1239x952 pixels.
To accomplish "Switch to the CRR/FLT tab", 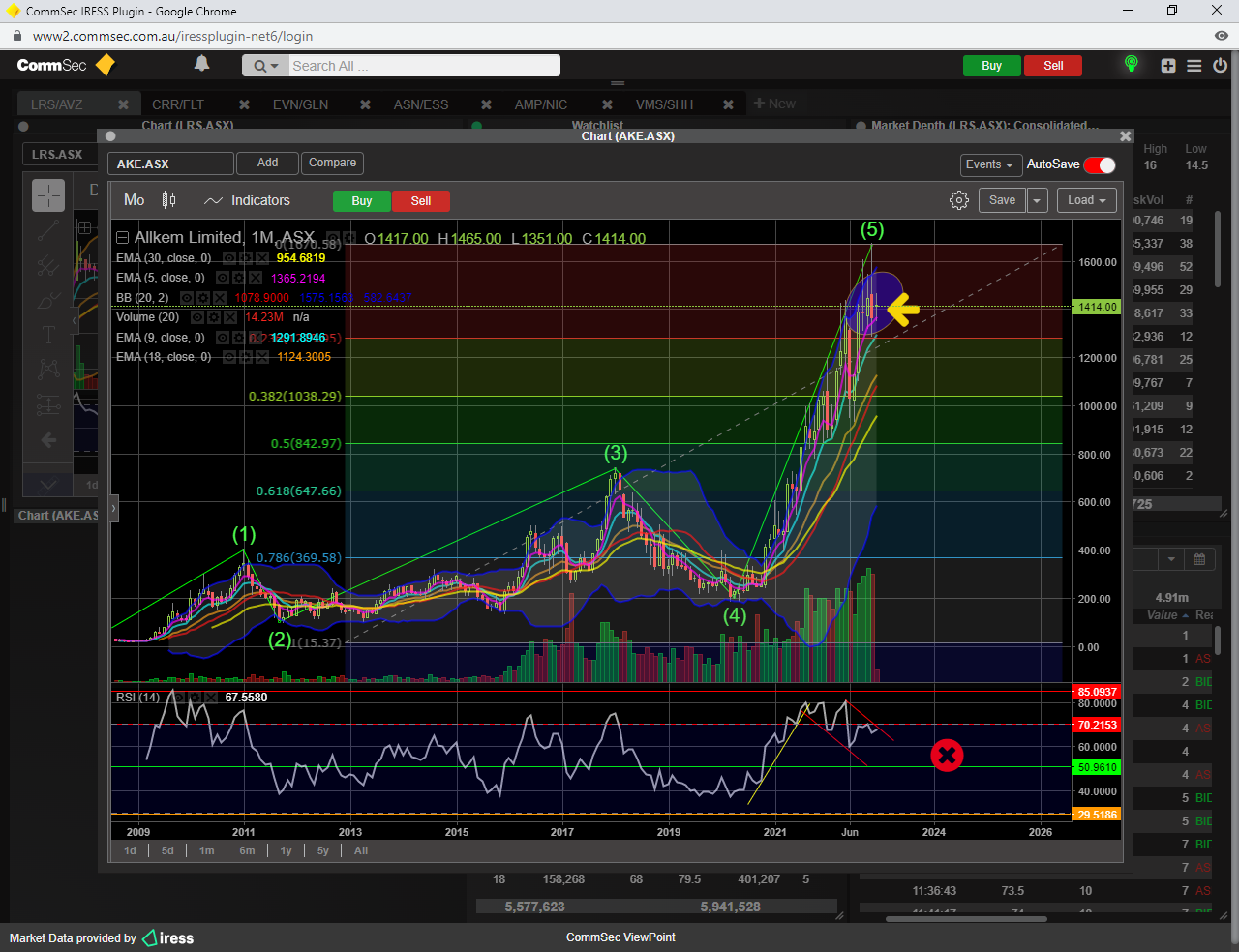I will pyautogui.click(x=178, y=104).
